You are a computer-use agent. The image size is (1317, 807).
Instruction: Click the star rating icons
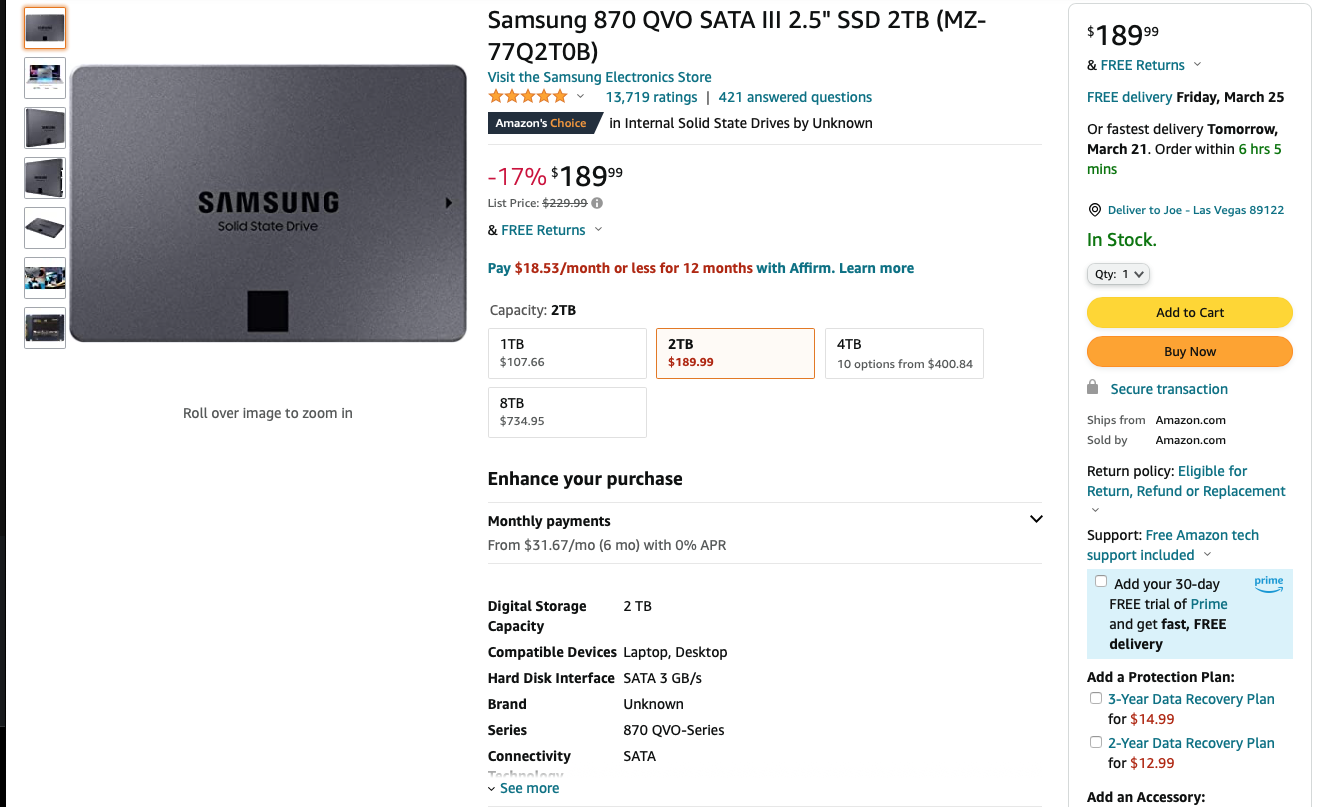tap(527, 97)
